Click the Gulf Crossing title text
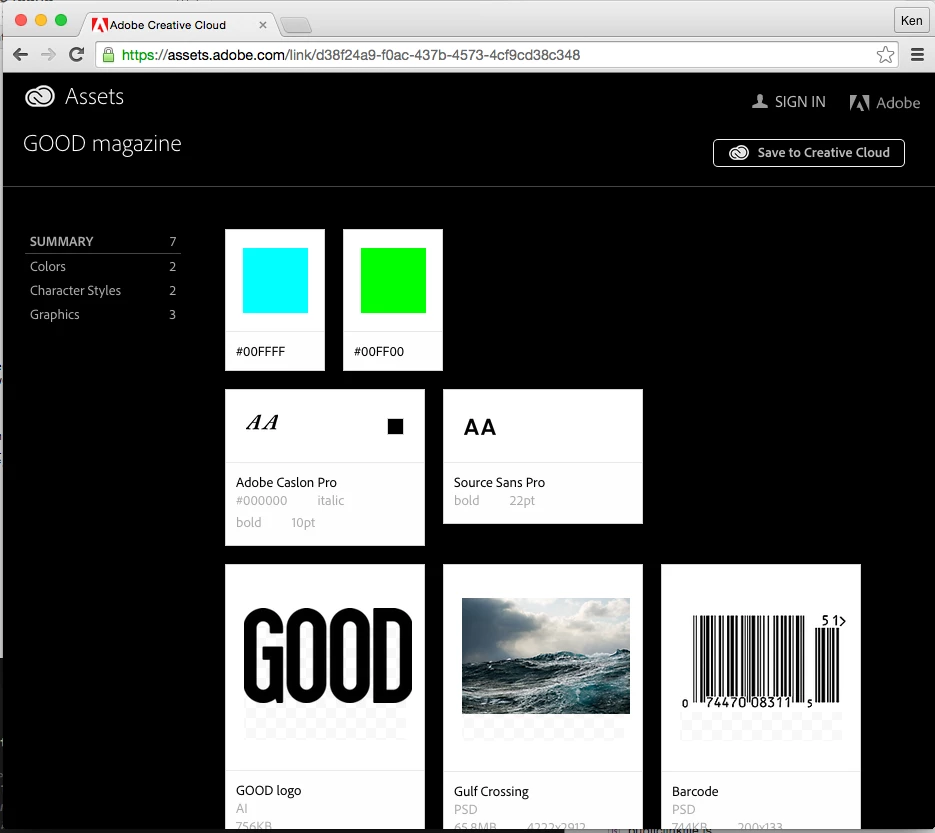935x833 pixels. (x=491, y=792)
